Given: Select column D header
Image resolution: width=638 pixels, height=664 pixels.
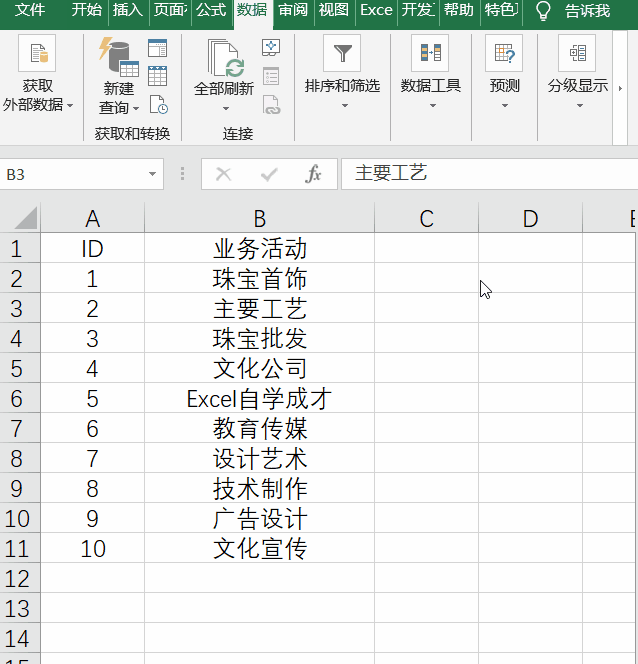Looking at the screenshot, I should [530, 218].
